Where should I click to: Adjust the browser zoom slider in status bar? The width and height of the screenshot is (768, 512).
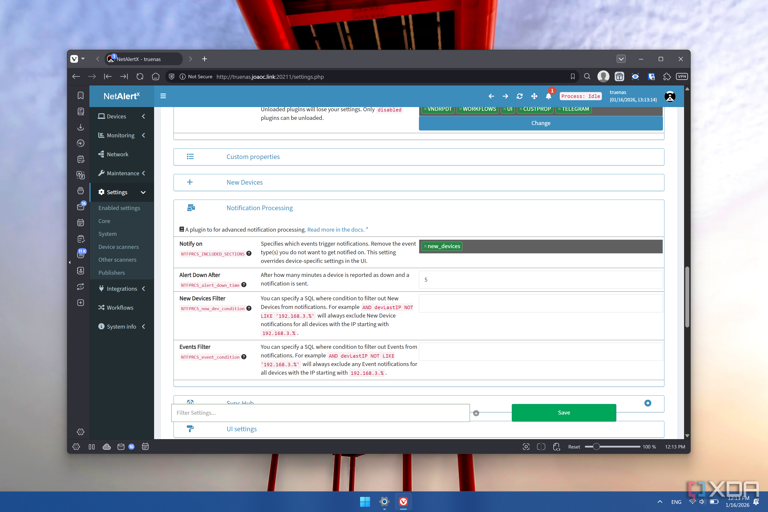597,447
